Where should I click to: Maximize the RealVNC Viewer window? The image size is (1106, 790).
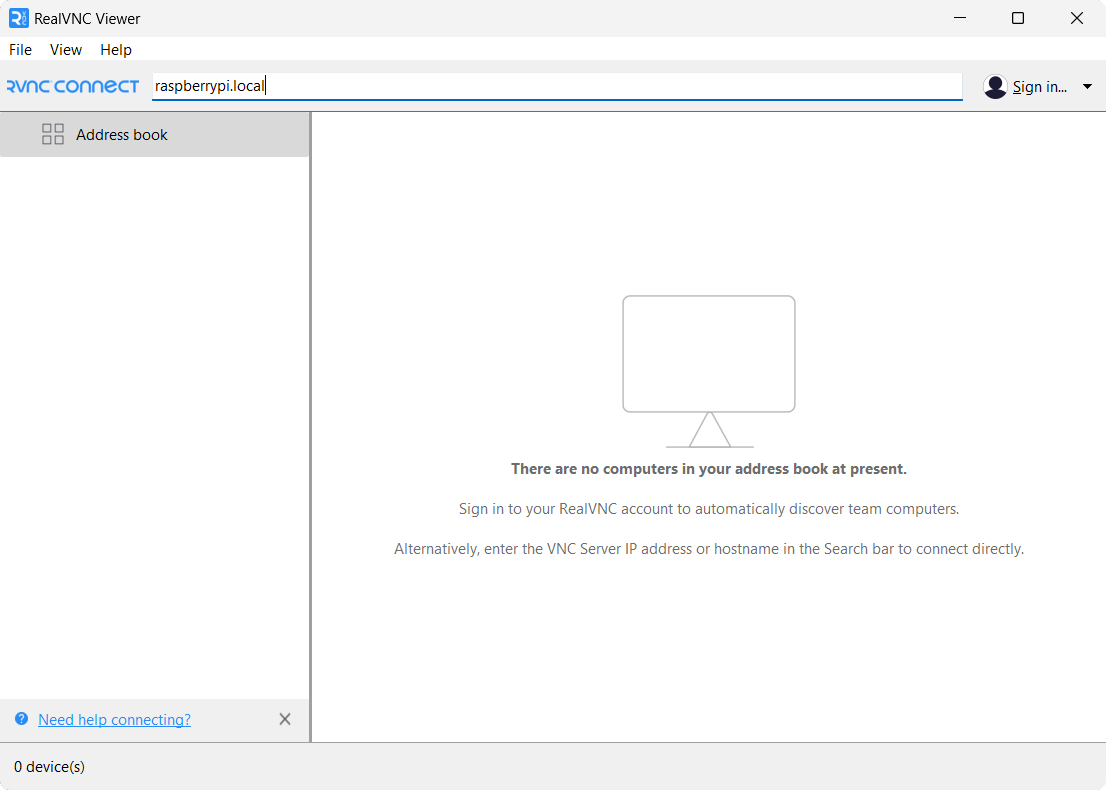[1018, 18]
